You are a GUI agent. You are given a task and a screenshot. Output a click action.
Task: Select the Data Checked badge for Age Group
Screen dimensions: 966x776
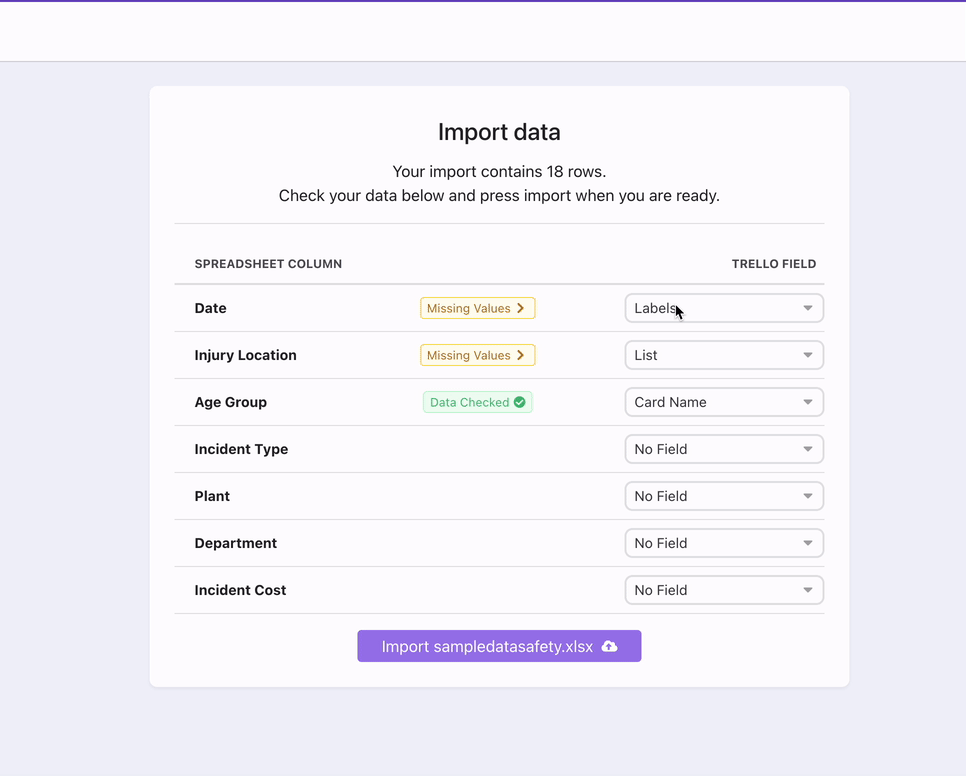click(477, 402)
